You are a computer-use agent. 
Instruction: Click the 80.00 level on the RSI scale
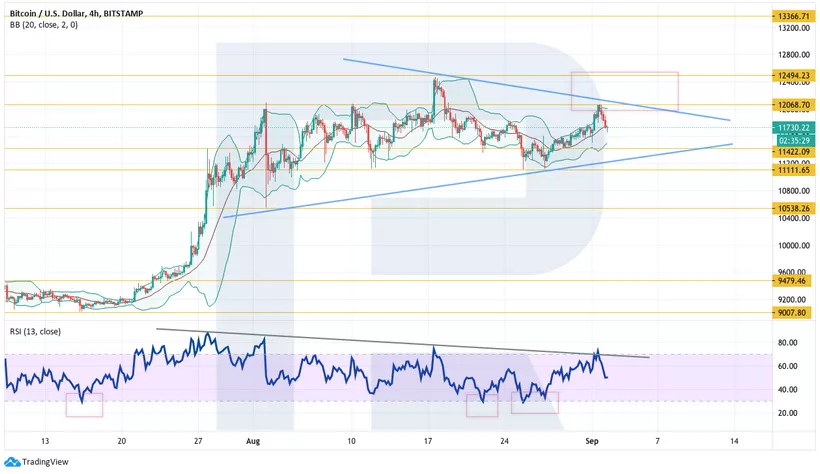(x=787, y=343)
